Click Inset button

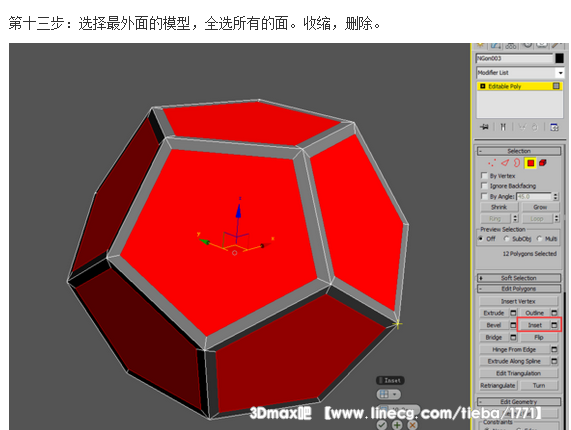(x=535, y=325)
